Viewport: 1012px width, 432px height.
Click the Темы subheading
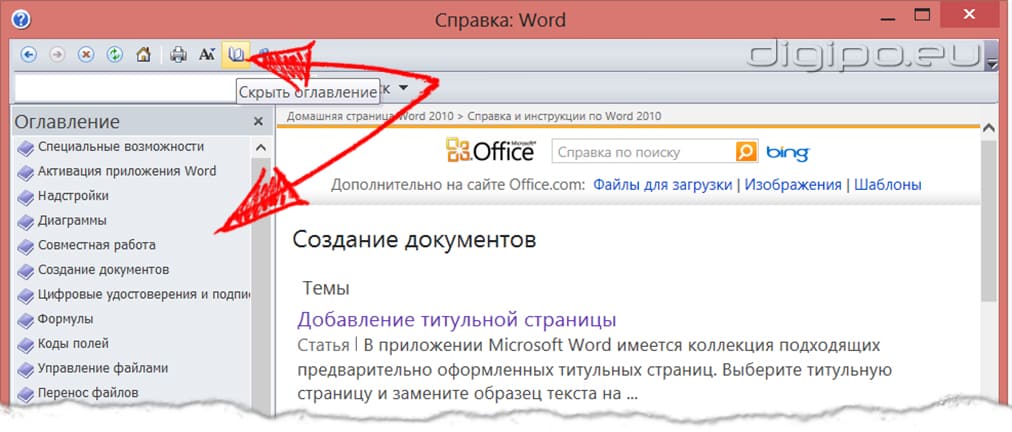point(326,288)
